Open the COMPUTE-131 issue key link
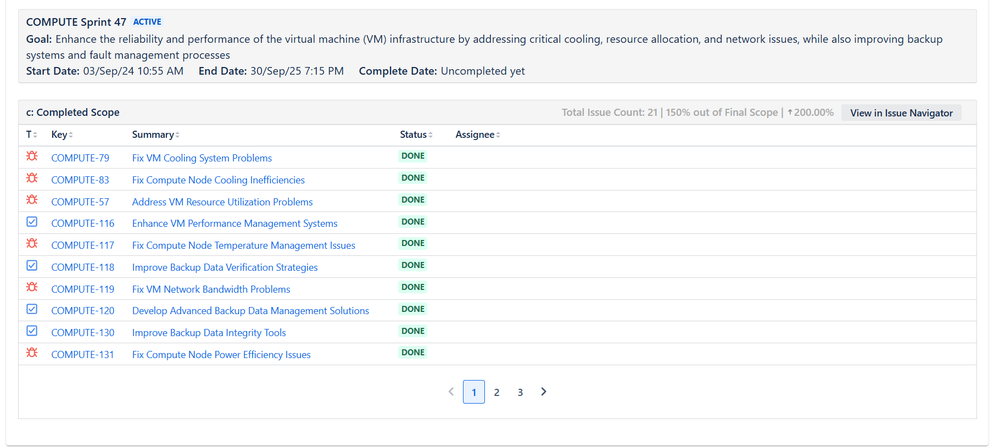 pos(83,355)
